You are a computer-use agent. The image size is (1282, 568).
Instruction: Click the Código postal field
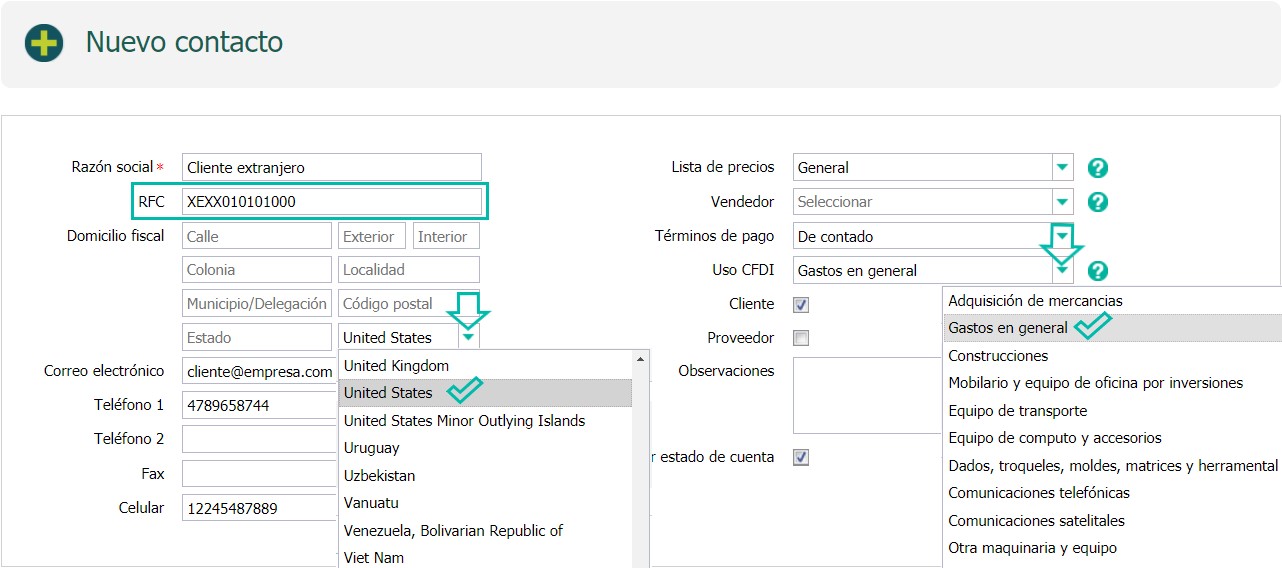click(409, 304)
